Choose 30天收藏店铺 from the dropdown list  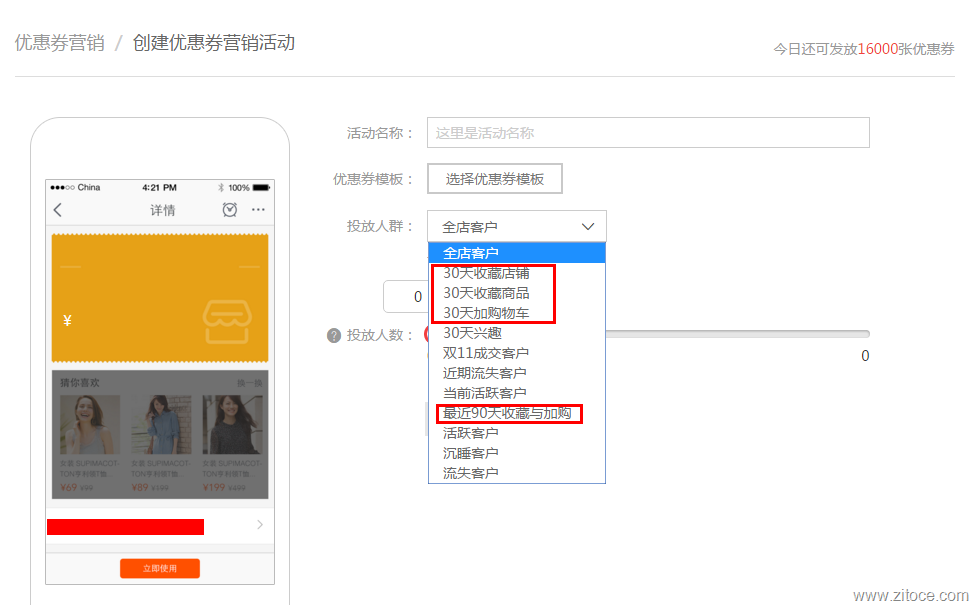(486, 273)
